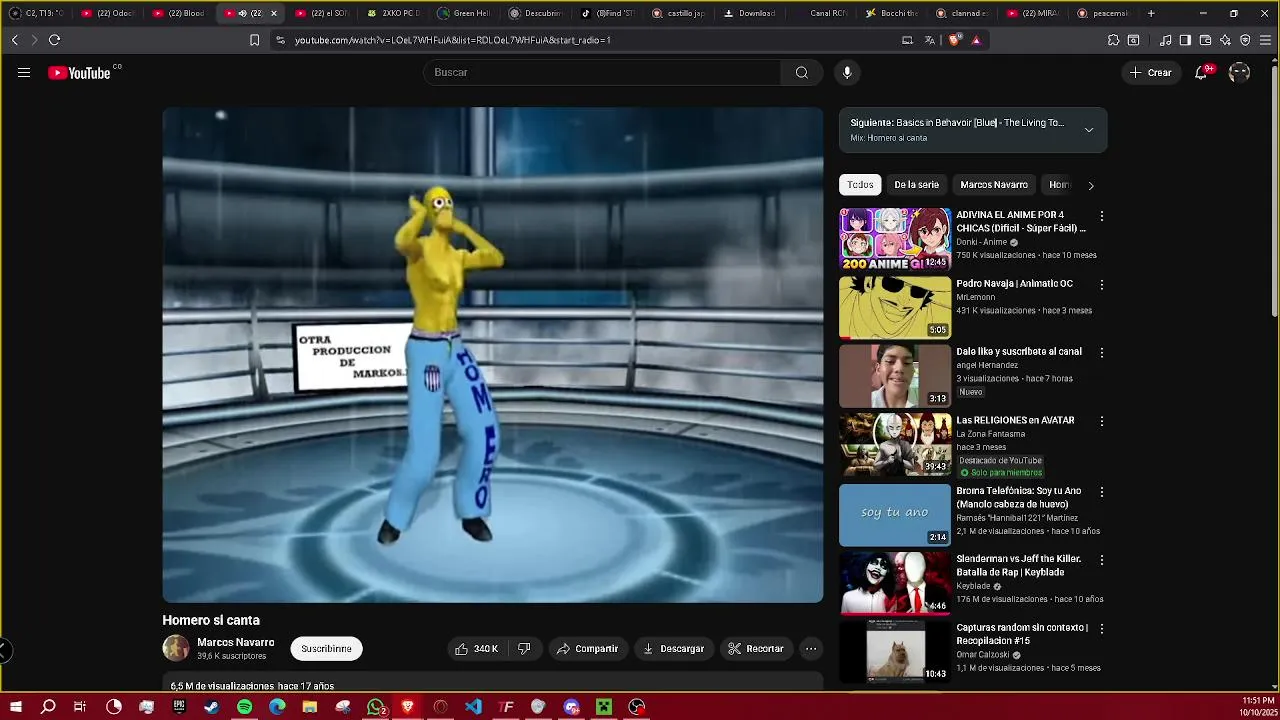Switch to the Green Hell browser tab
Screen dimensions: 1280x720
click(x=465, y=13)
